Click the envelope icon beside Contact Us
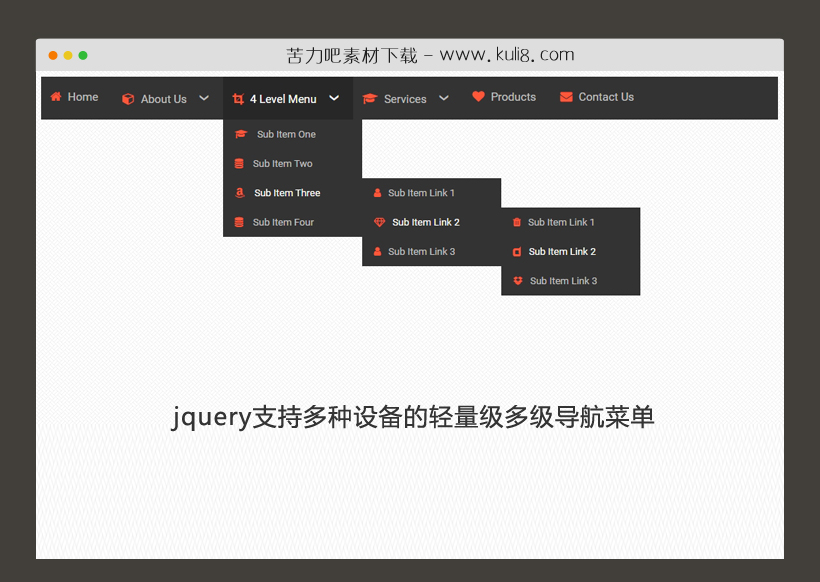The height and width of the screenshot is (582, 820). pos(566,97)
